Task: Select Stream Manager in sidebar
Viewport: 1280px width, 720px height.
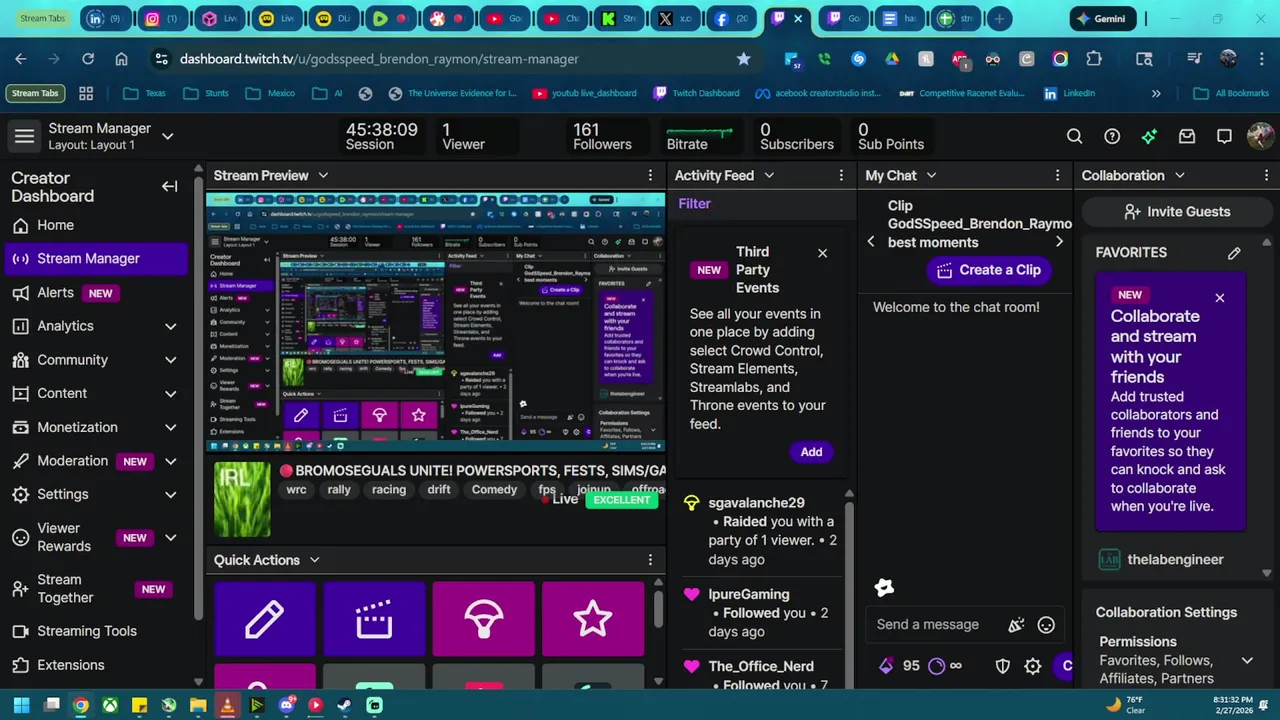Action: [x=95, y=259]
